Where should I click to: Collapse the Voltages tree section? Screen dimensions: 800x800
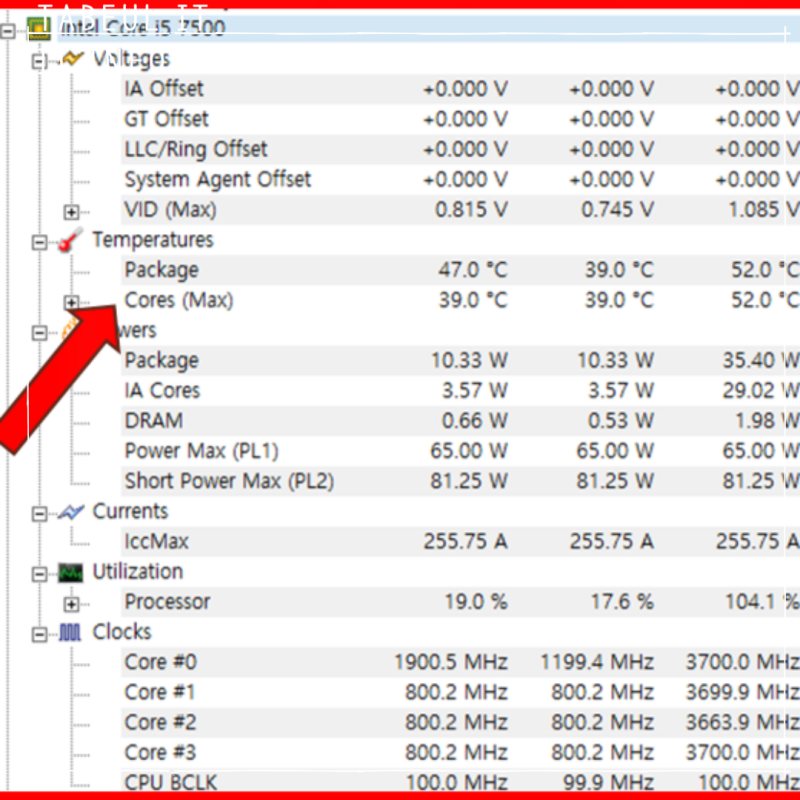click(x=39, y=62)
